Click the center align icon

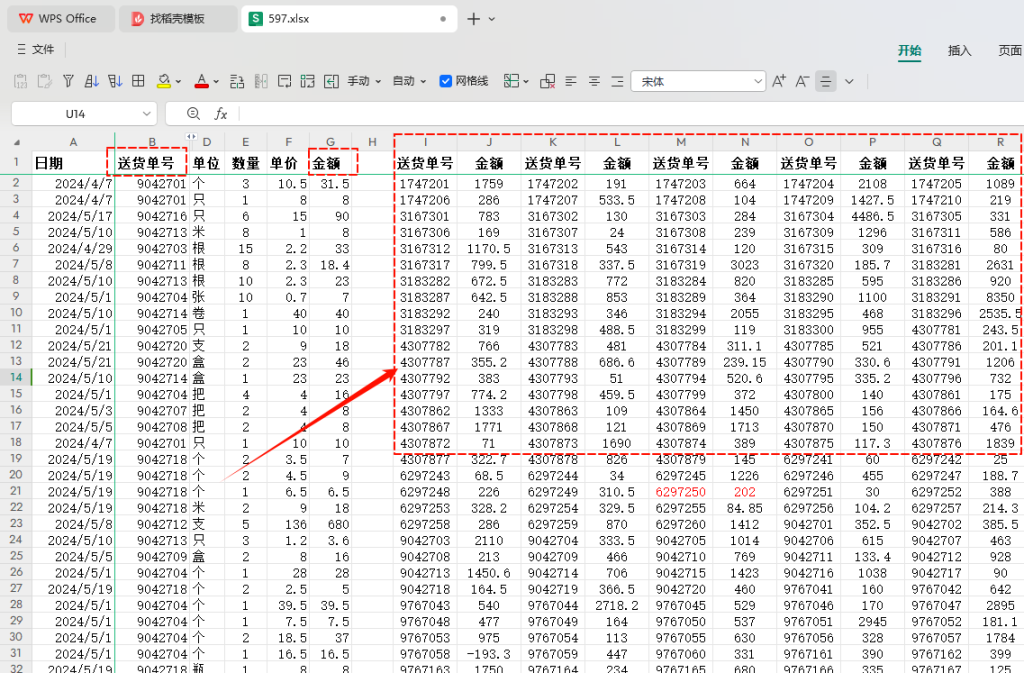(594, 81)
